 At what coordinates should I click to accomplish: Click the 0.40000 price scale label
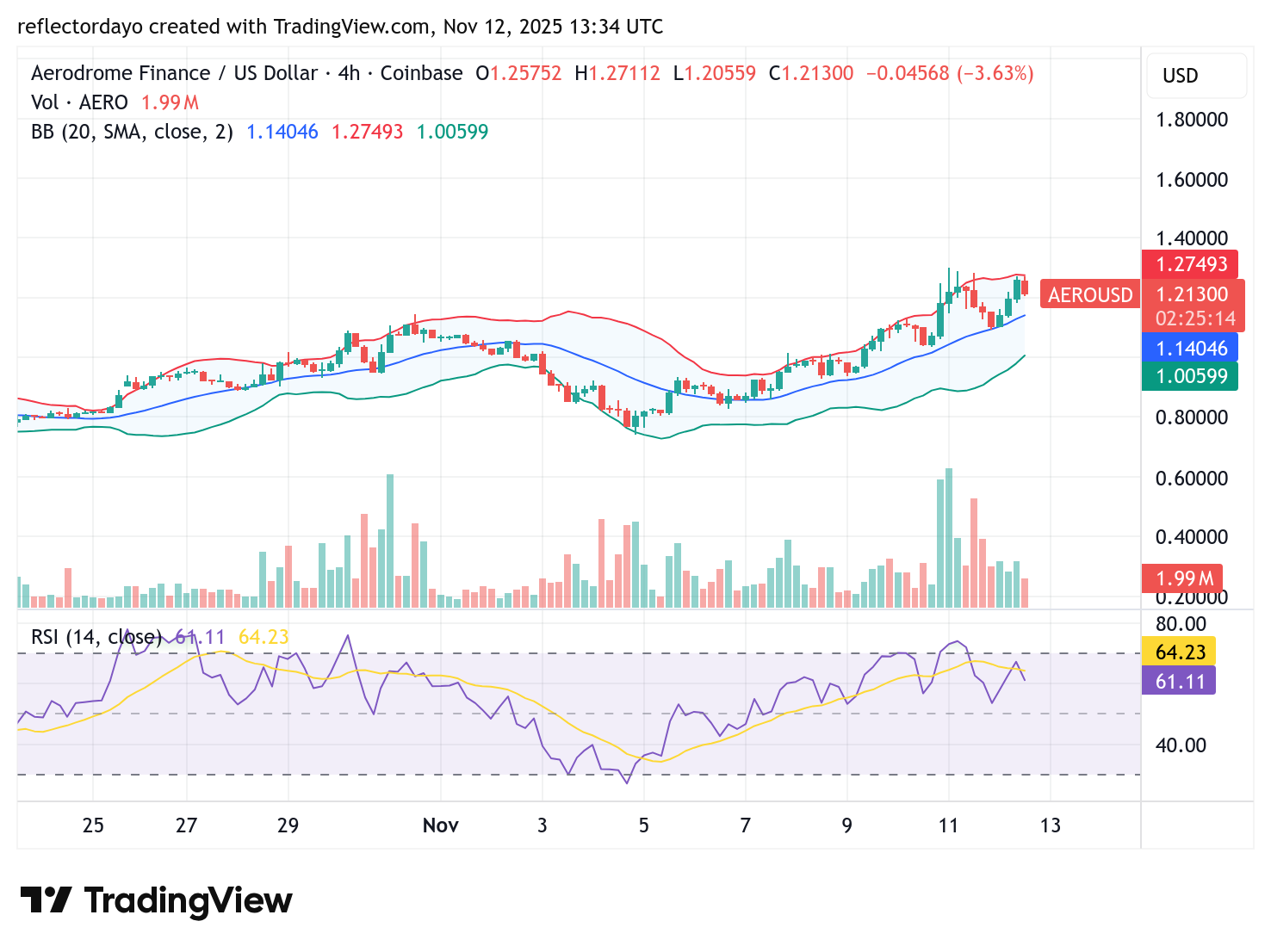[x=1192, y=537]
